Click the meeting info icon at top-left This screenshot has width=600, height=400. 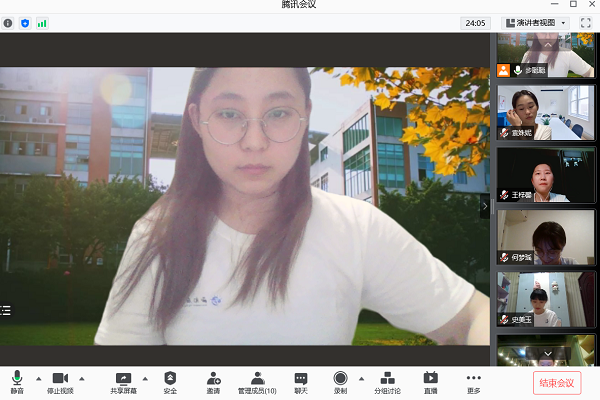8,22
